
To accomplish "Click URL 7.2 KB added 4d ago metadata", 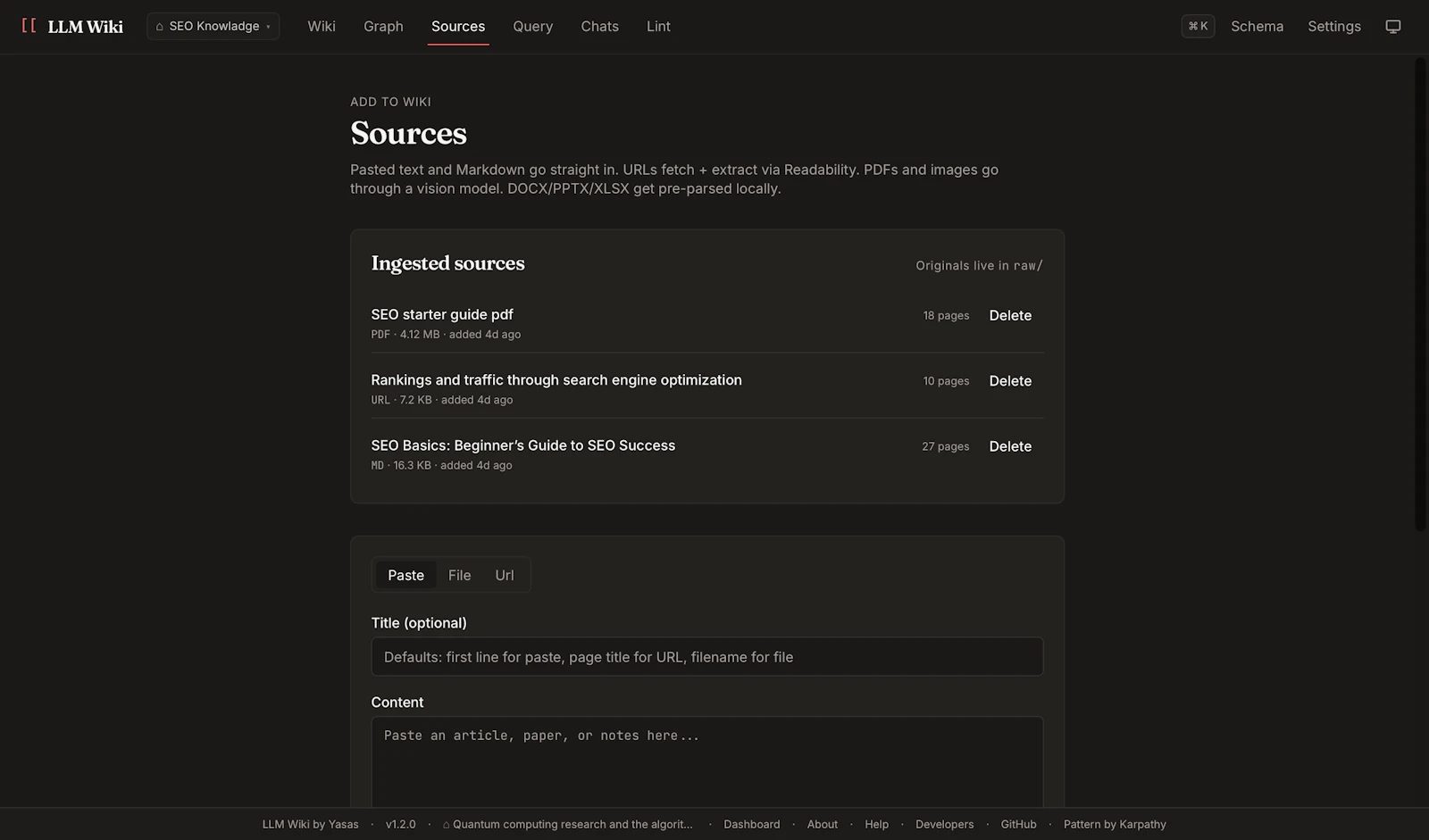I will pos(442,399).
